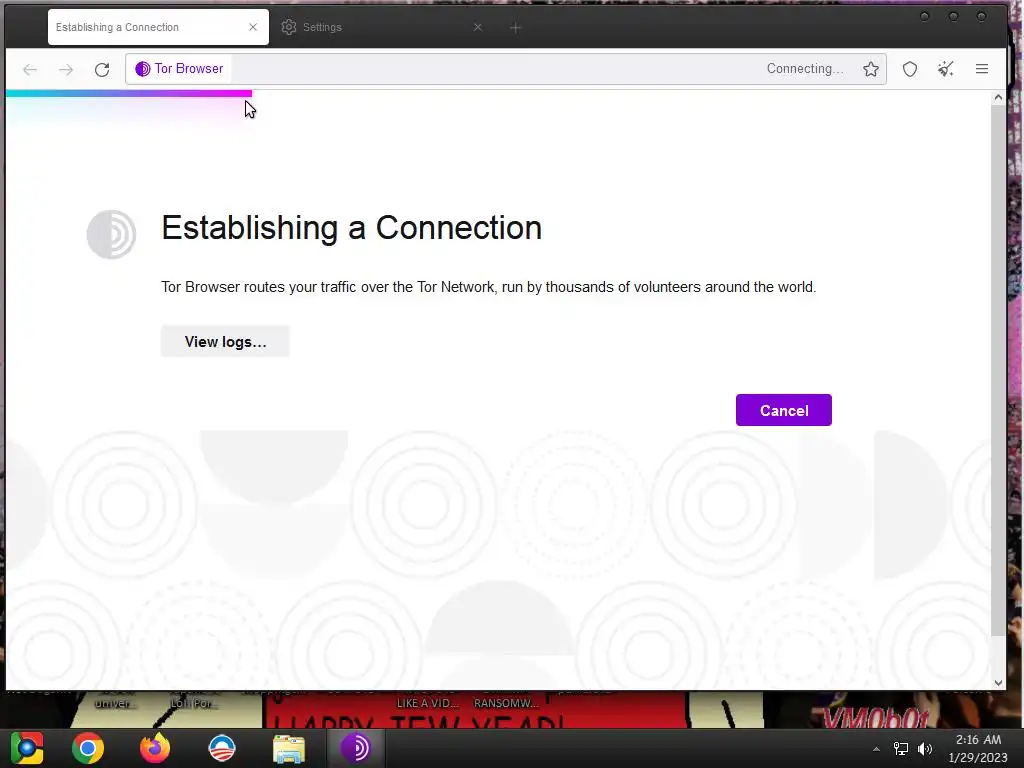Click the View logs… button
The height and width of the screenshot is (768, 1024).
click(x=225, y=342)
